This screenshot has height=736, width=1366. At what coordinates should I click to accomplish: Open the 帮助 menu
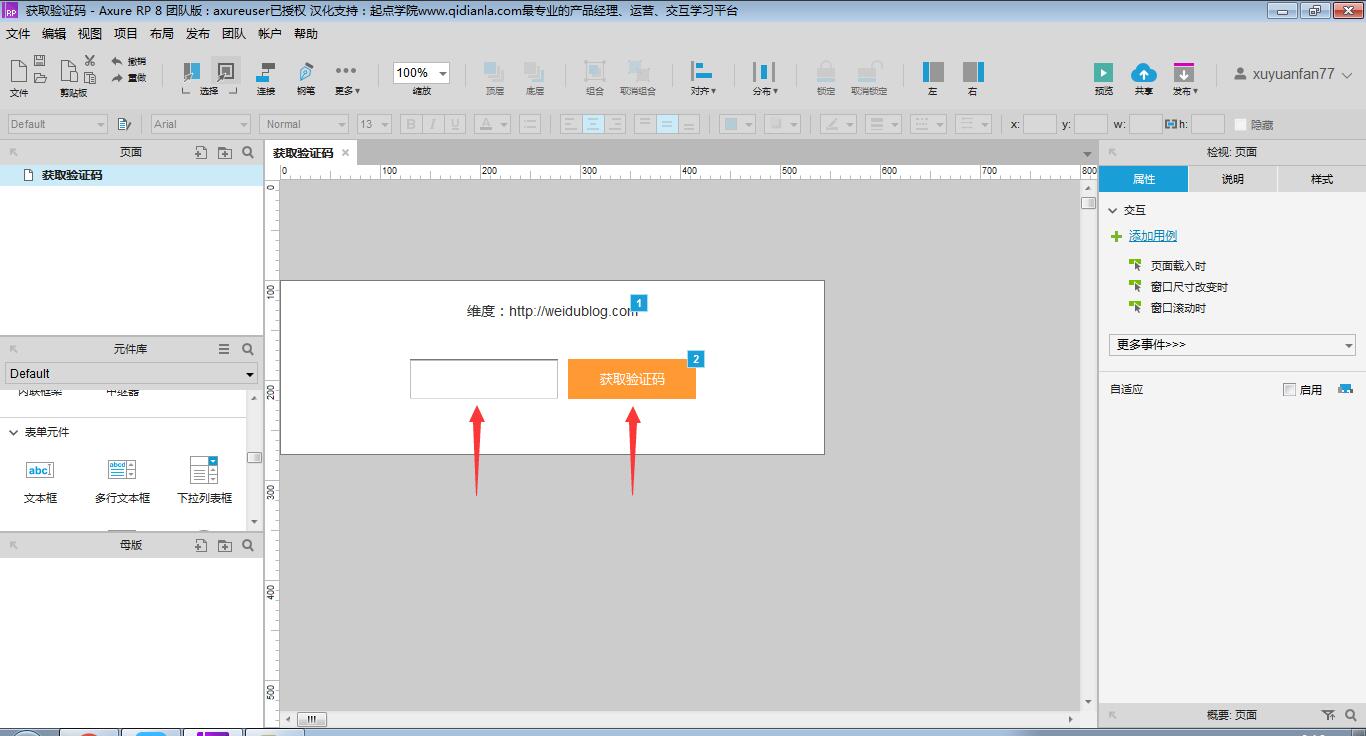pyautogui.click(x=306, y=33)
